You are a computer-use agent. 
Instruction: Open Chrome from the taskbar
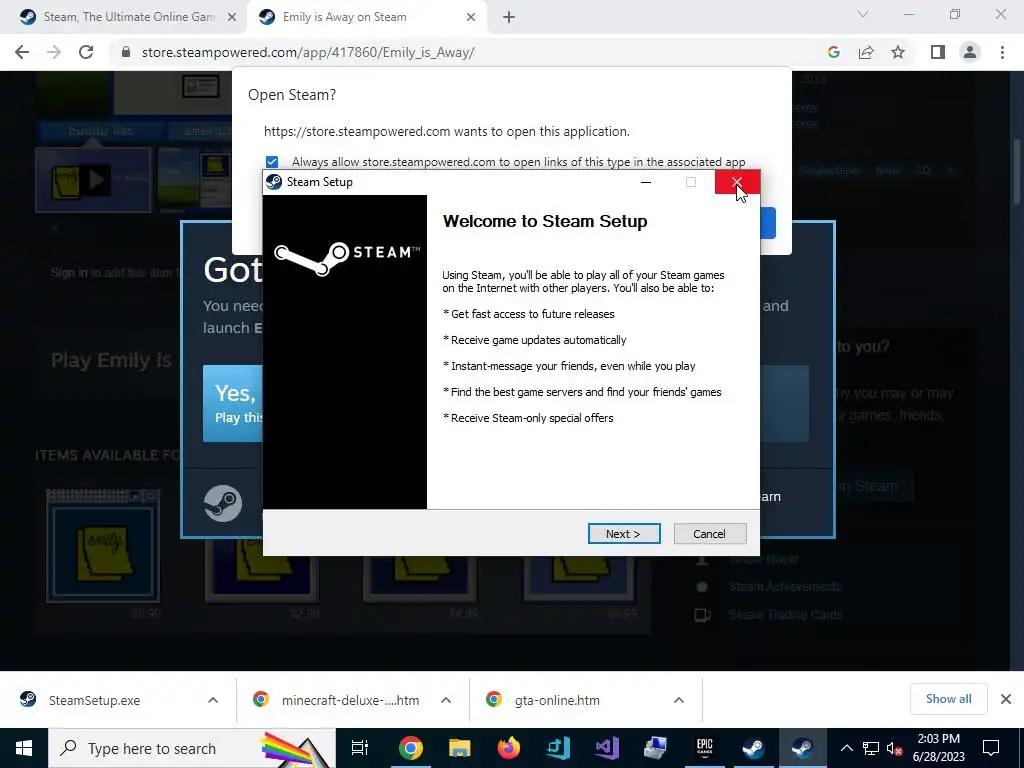click(x=410, y=748)
